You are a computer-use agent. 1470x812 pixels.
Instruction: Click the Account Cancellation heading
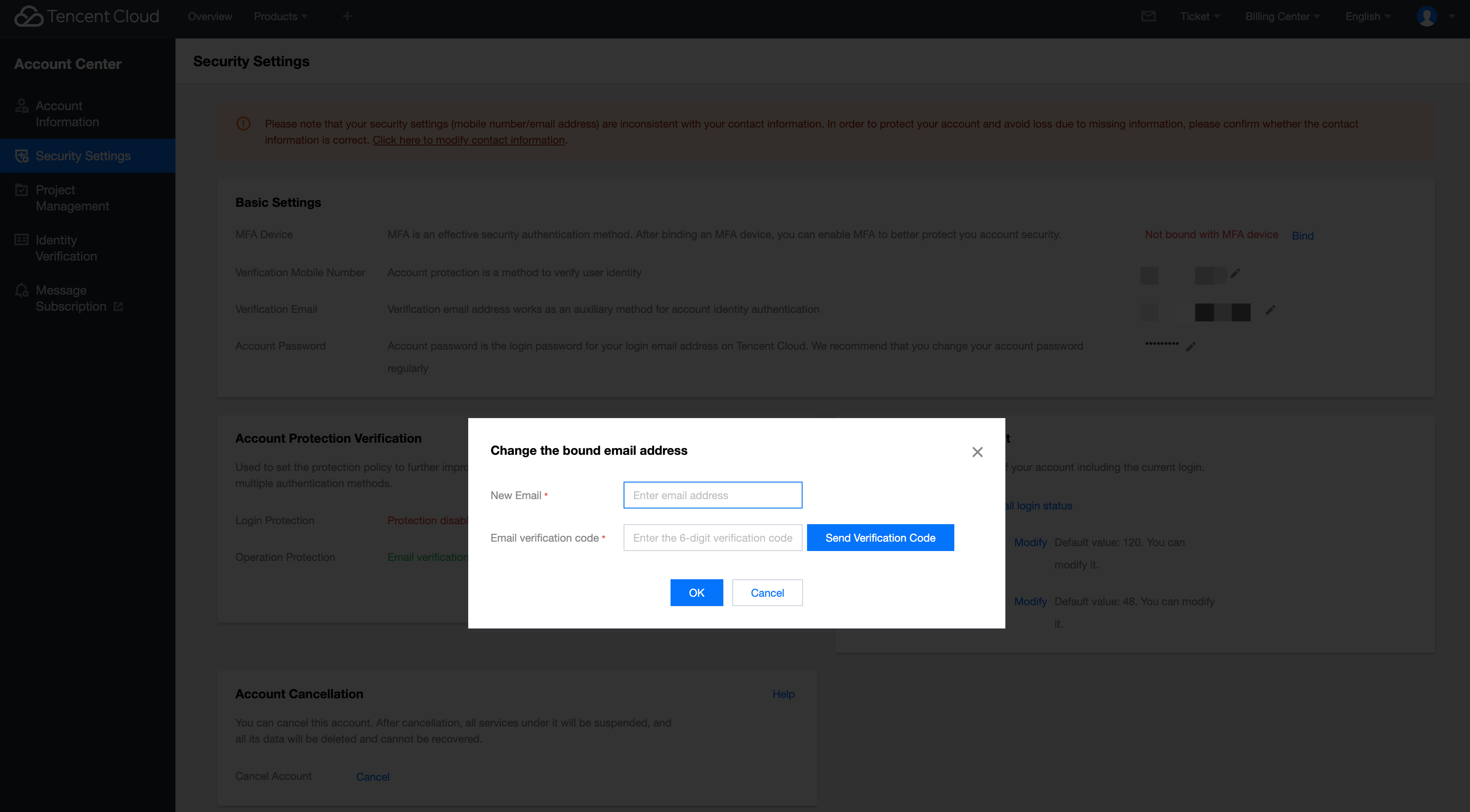click(299, 694)
